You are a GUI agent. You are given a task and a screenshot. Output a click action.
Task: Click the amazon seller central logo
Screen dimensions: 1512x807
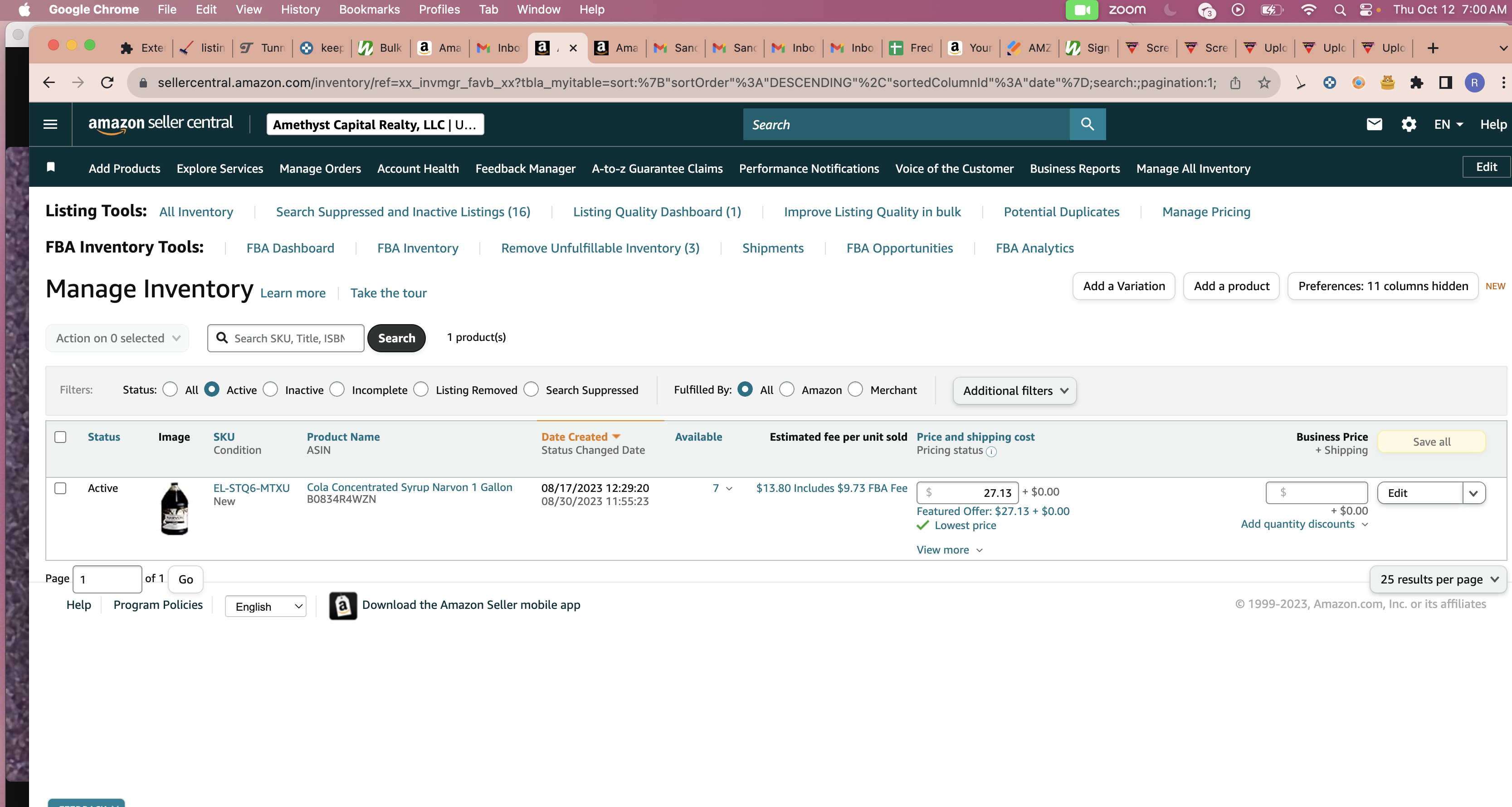[x=160, y=124]
